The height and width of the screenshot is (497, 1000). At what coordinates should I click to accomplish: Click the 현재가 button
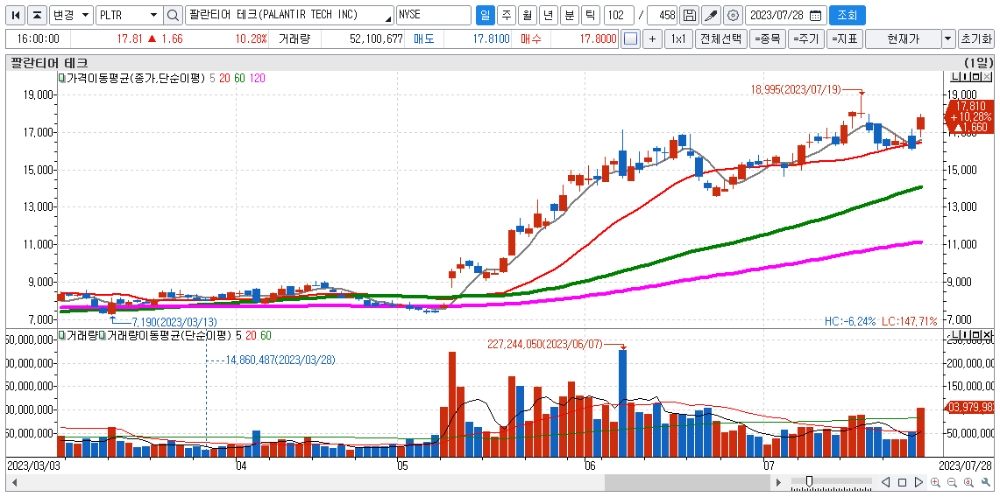903,39
